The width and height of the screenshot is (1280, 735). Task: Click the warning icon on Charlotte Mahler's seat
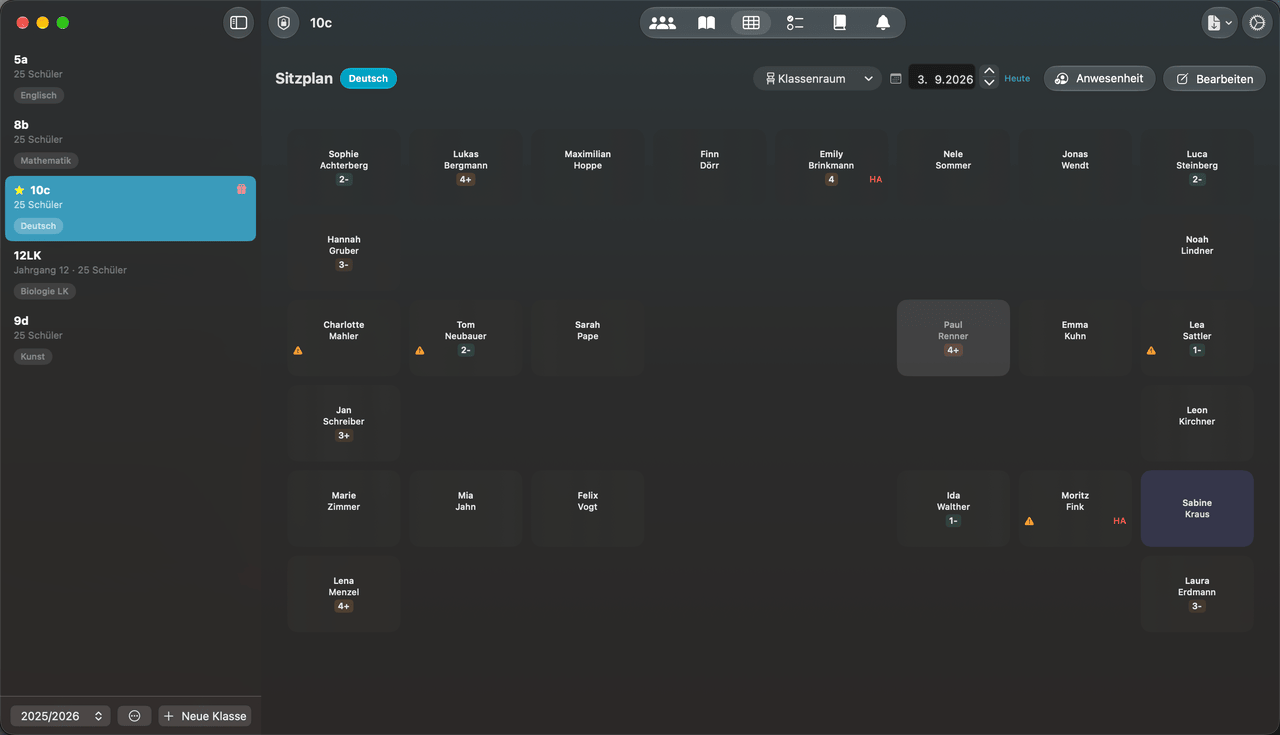(x=298, y=351)
